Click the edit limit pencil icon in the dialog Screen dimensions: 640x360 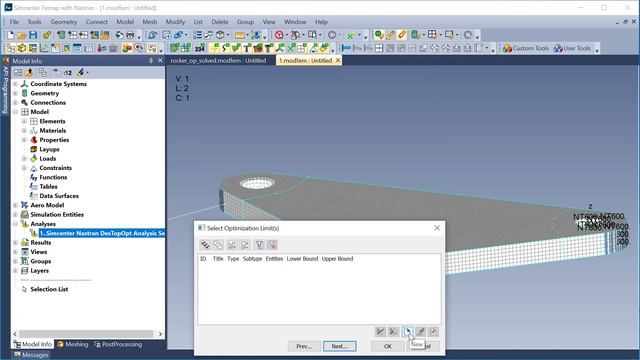tap(420, 331)
